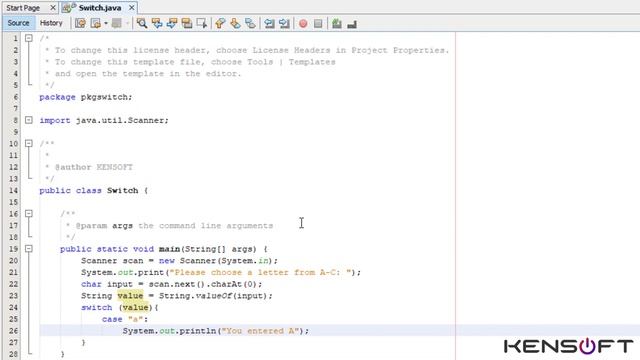
Task: Switch to the Start Page tab
Action: coord(23,8)
